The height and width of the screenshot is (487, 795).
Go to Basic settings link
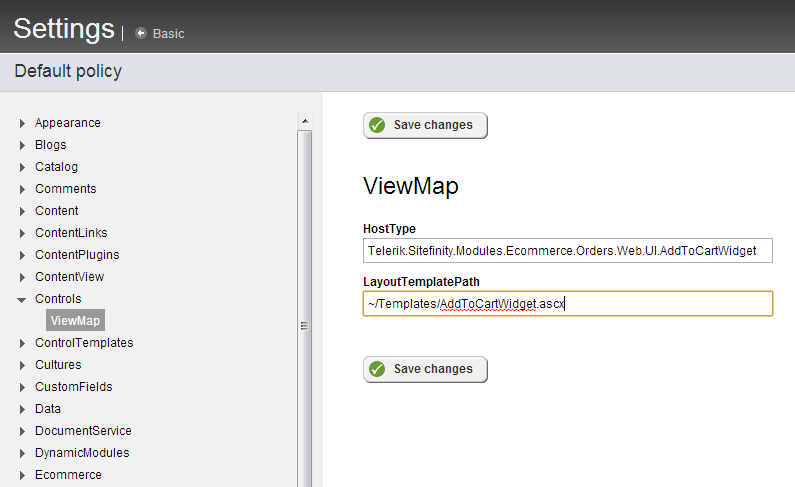[168, 33]
